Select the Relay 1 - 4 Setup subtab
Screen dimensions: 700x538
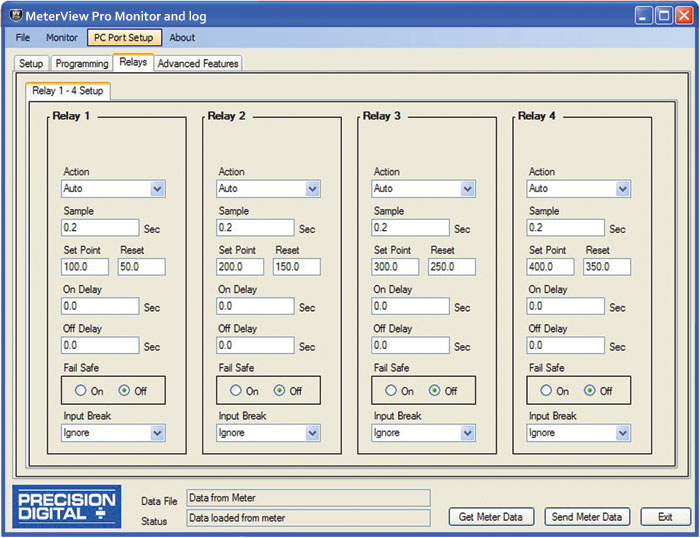pyautogui.click(x=68, y=91)
